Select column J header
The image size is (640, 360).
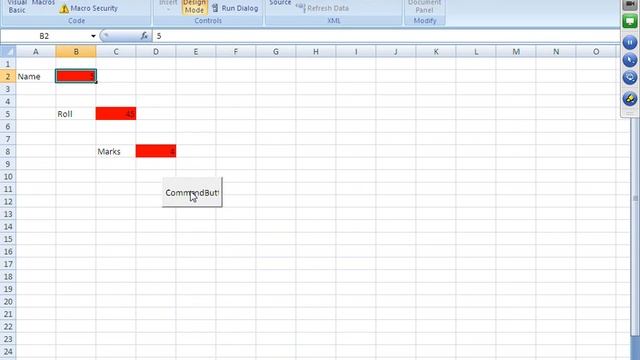tap(396, 52)
